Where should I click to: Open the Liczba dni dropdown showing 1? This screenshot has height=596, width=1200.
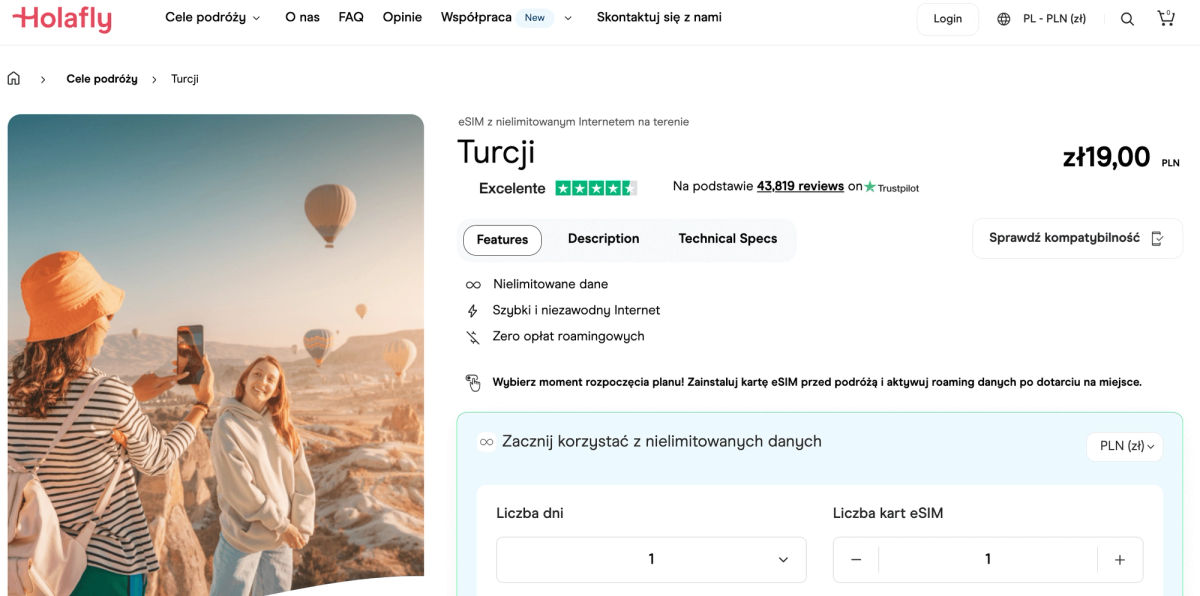(x=651, y=559)
